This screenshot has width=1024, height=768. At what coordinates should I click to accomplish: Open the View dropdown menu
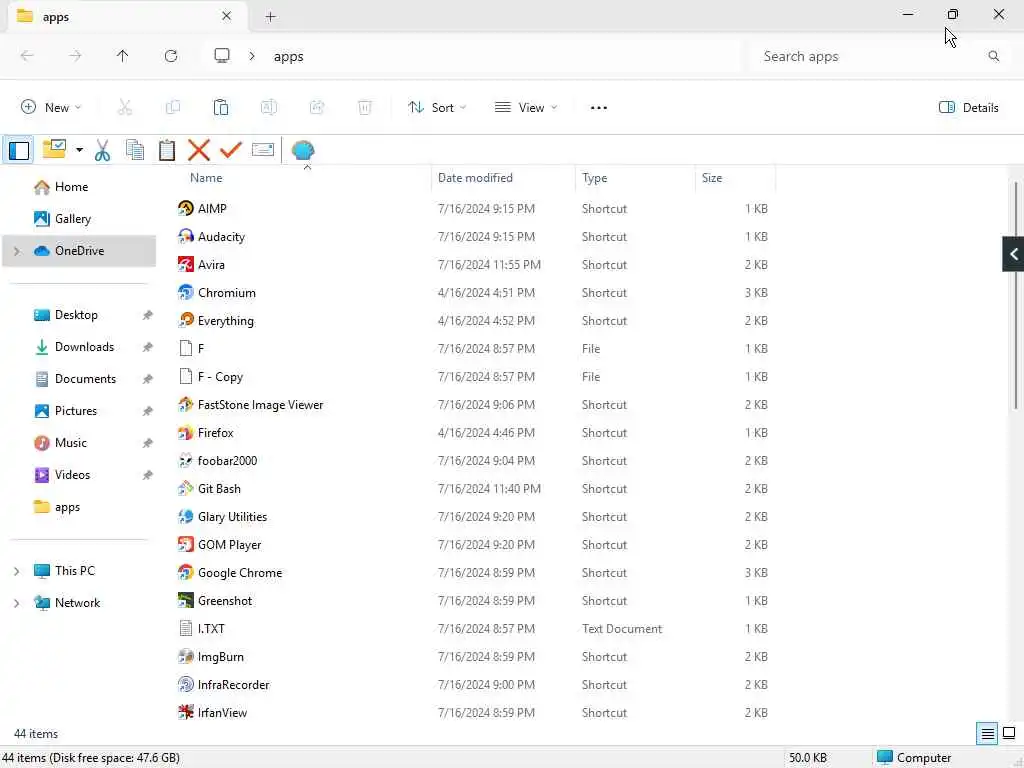coord(526,108)
